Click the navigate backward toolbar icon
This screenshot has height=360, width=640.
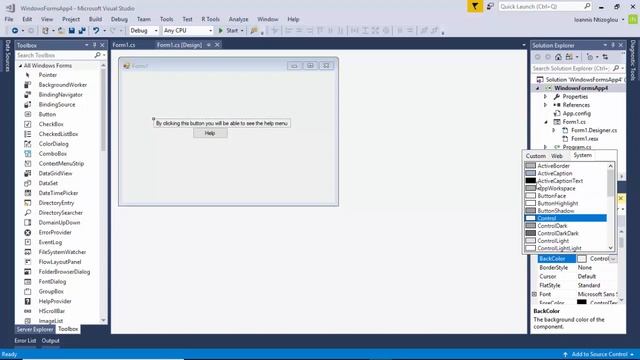pos(15,31)
